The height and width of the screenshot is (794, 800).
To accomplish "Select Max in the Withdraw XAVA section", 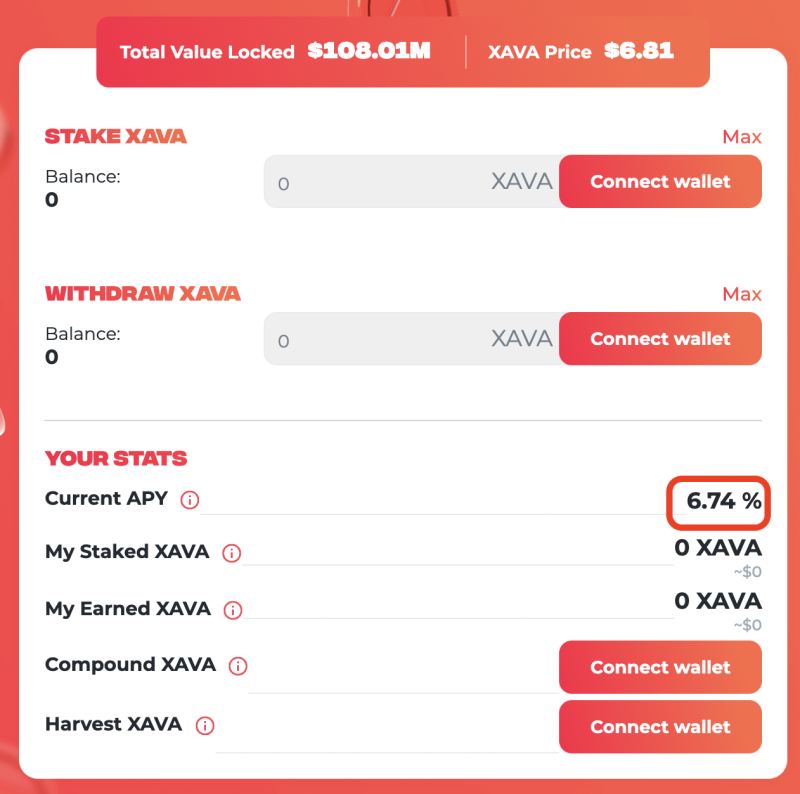I will point(742,294).
